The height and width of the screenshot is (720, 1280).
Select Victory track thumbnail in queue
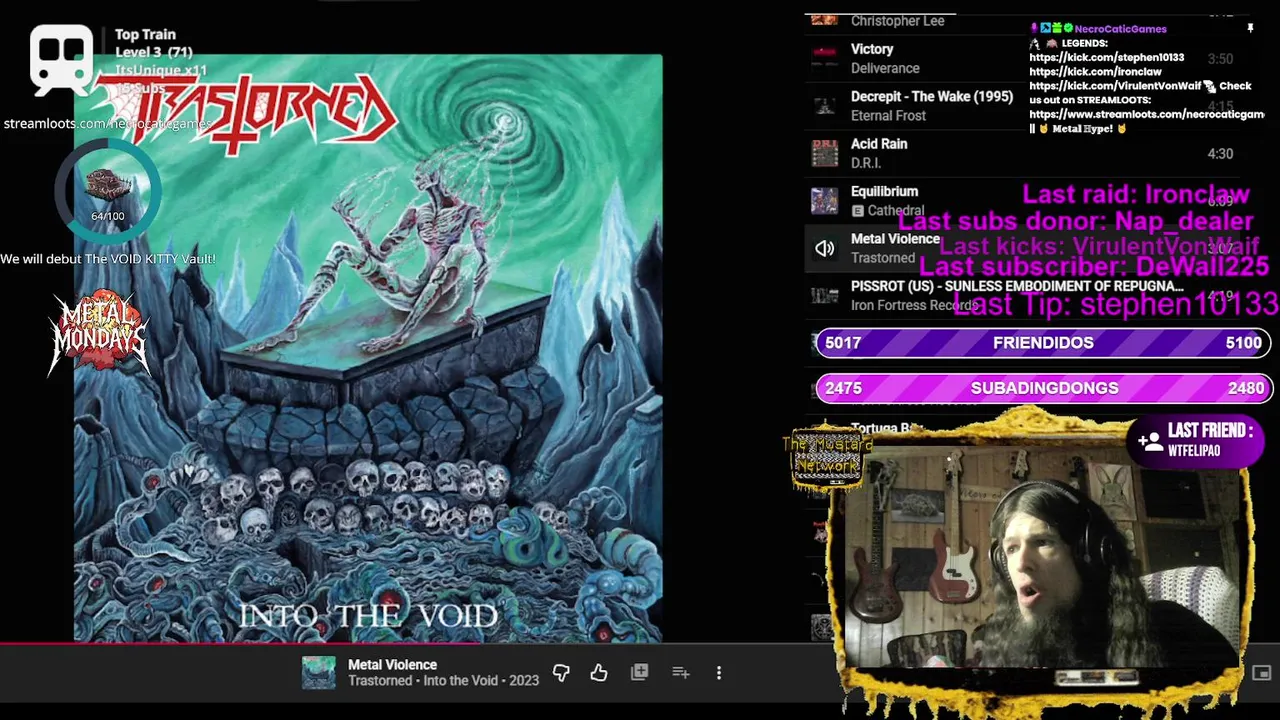824,58
